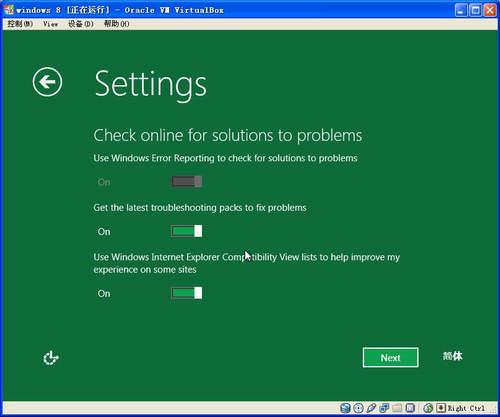
Task: Click the Settings page title
Action: [x=151, y=85]
